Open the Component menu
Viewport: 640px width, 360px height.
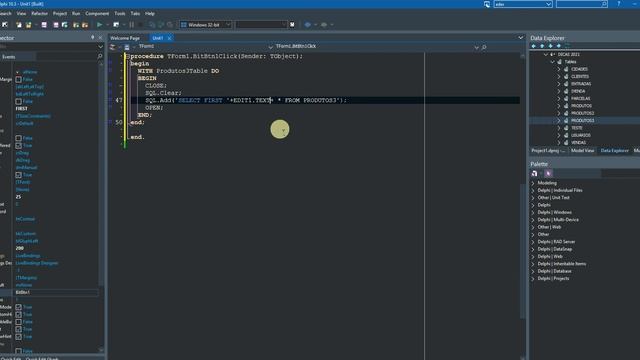pos(97,13)
